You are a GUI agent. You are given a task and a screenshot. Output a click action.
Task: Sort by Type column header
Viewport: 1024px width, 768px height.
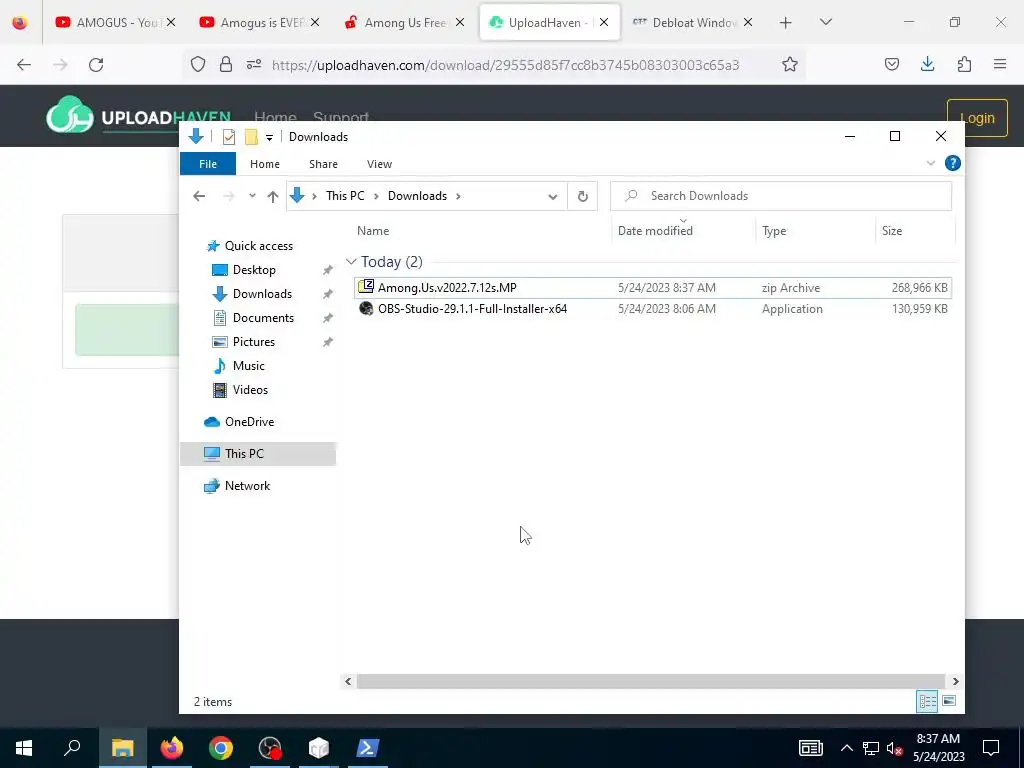[774, 231]
